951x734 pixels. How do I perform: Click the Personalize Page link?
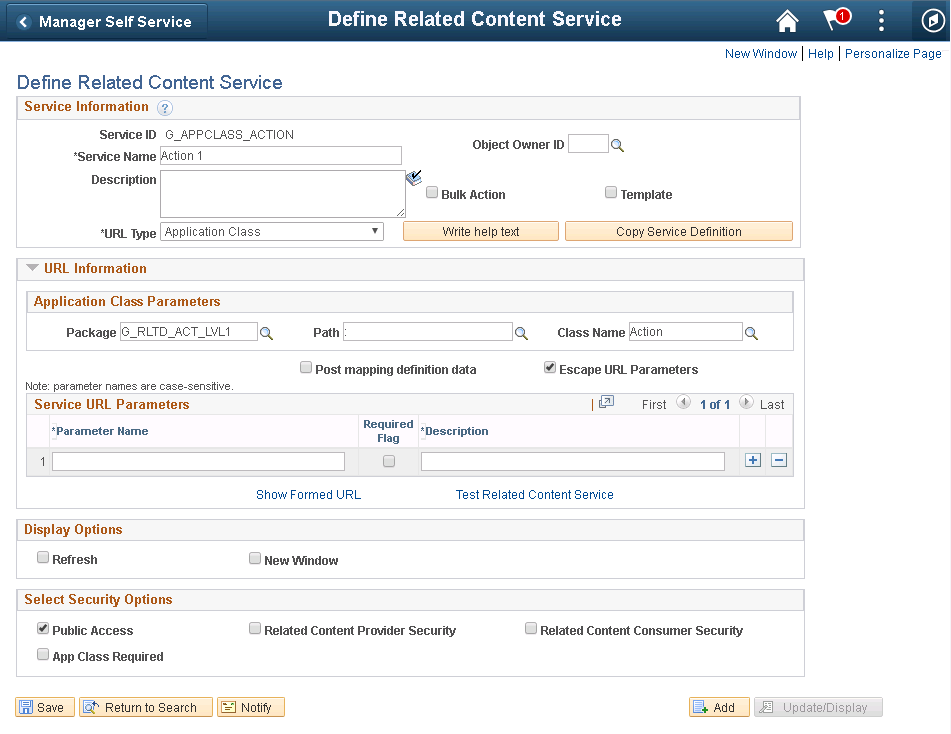[x=893, y=54]
